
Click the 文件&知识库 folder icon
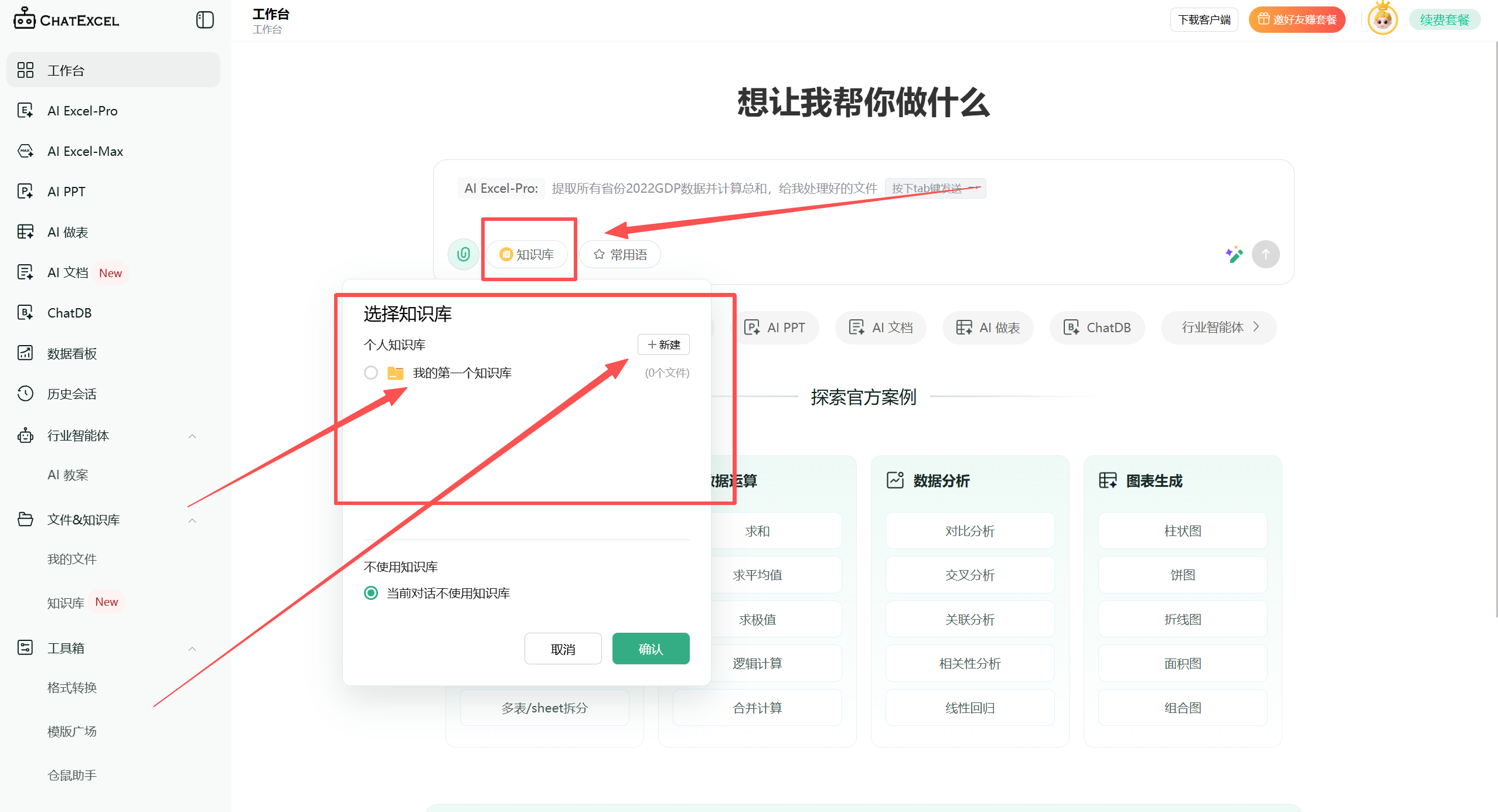25,519
